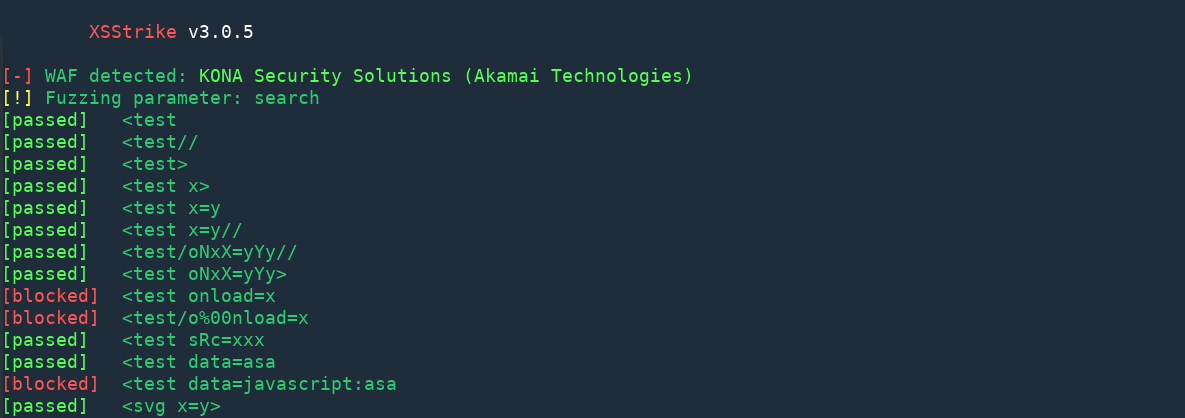1185x418 pixels.
Task: Click [blocked] status beside data=javascript:asa
Action: point(50,384)
